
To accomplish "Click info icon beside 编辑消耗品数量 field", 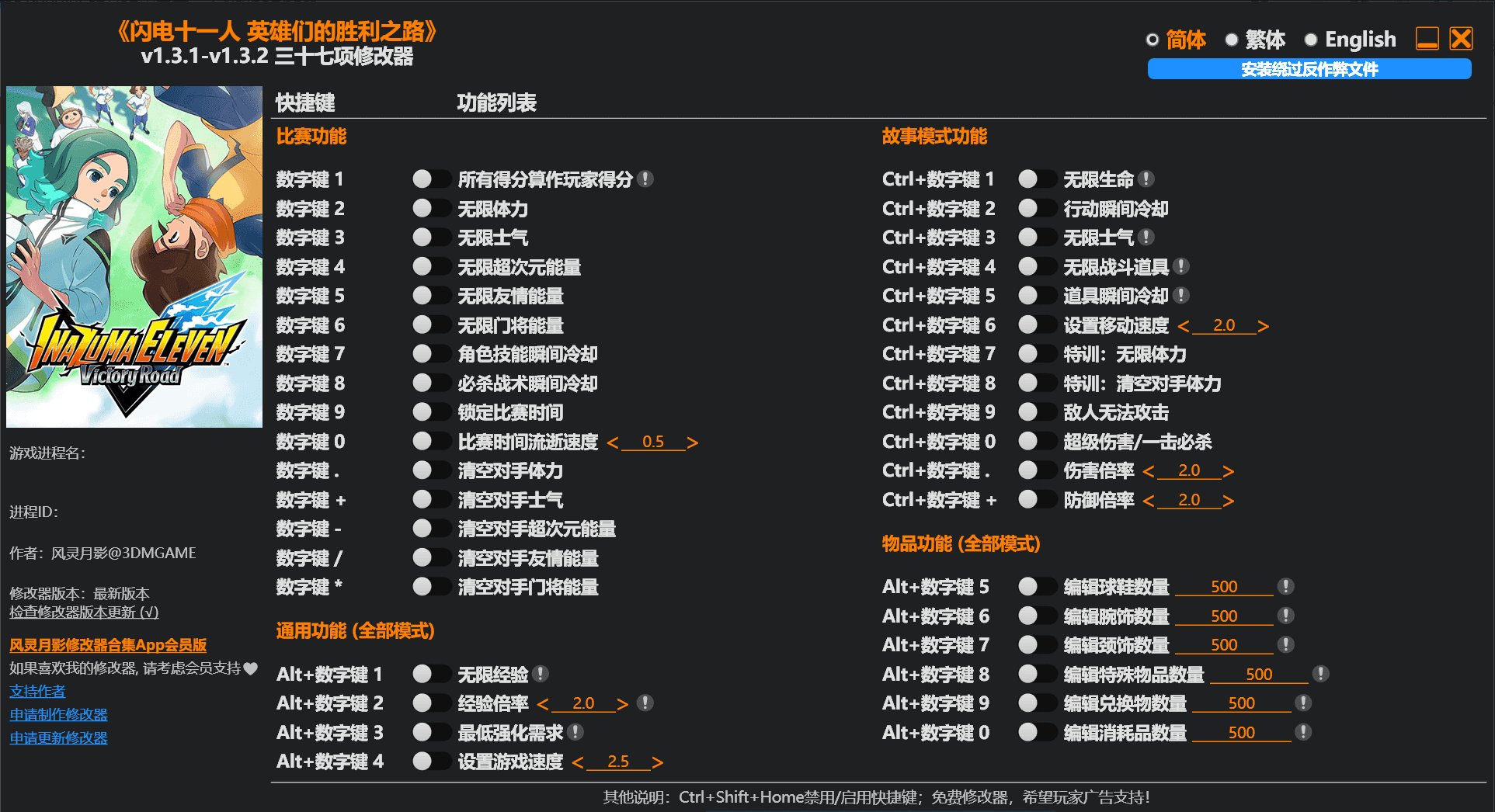I will click(x=1303, y=732).
